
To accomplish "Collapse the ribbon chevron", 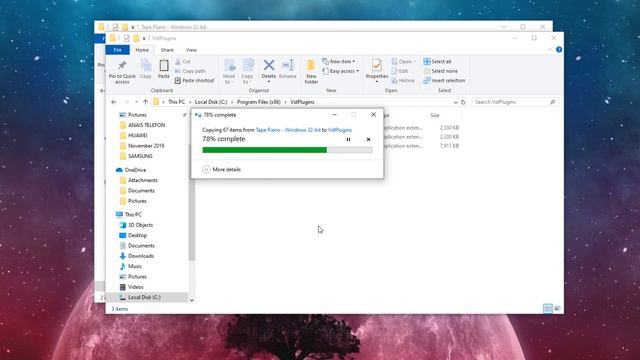I will pyautogui.click(x=549, y=49).
